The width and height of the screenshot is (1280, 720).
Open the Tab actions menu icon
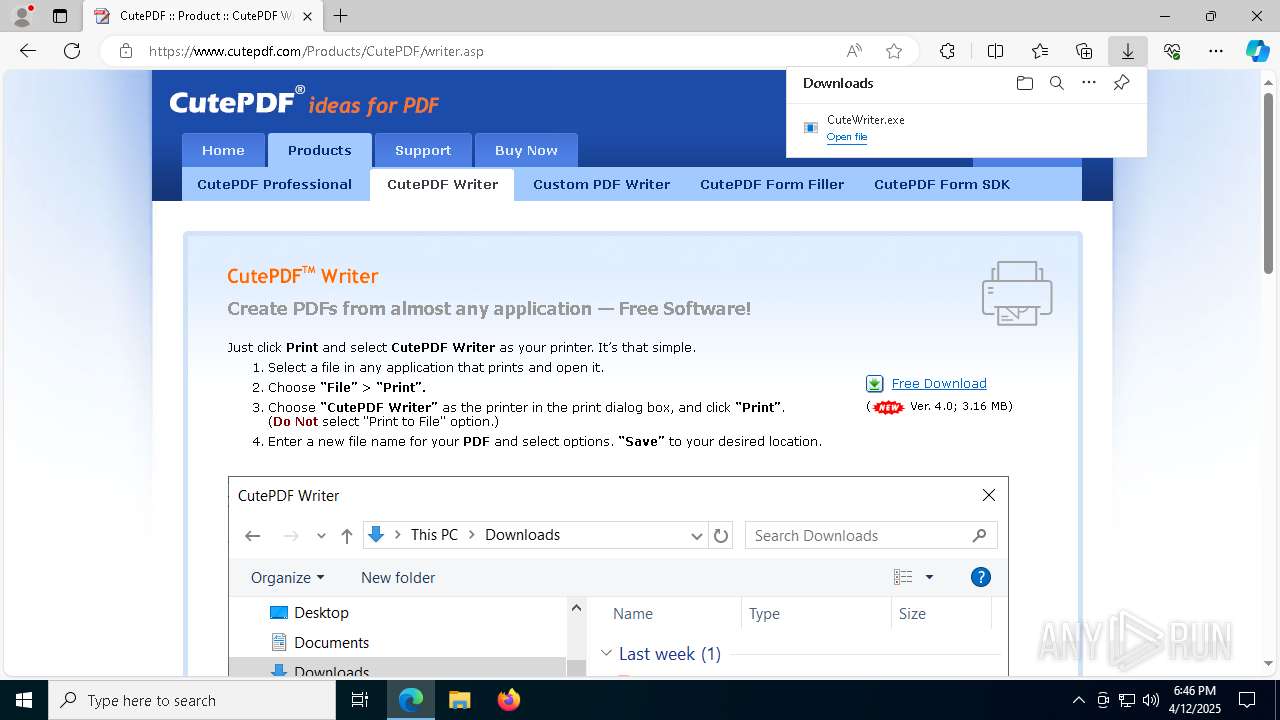60,16
